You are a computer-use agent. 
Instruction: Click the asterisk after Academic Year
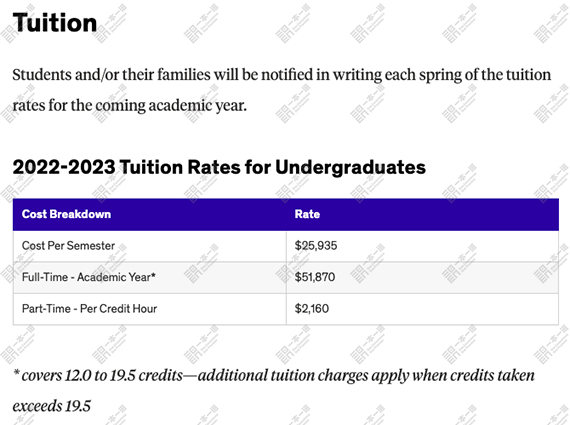click(x=153, y=275)
